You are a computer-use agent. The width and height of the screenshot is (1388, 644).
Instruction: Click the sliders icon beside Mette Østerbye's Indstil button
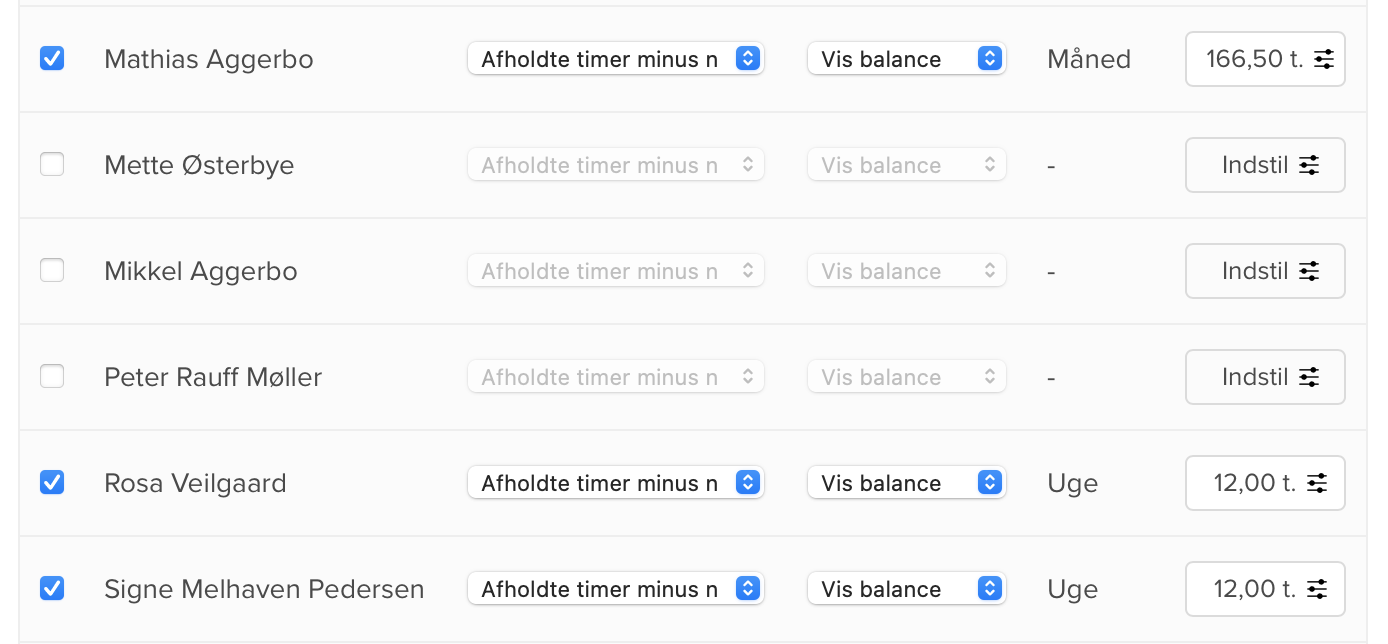[1309, 164]
